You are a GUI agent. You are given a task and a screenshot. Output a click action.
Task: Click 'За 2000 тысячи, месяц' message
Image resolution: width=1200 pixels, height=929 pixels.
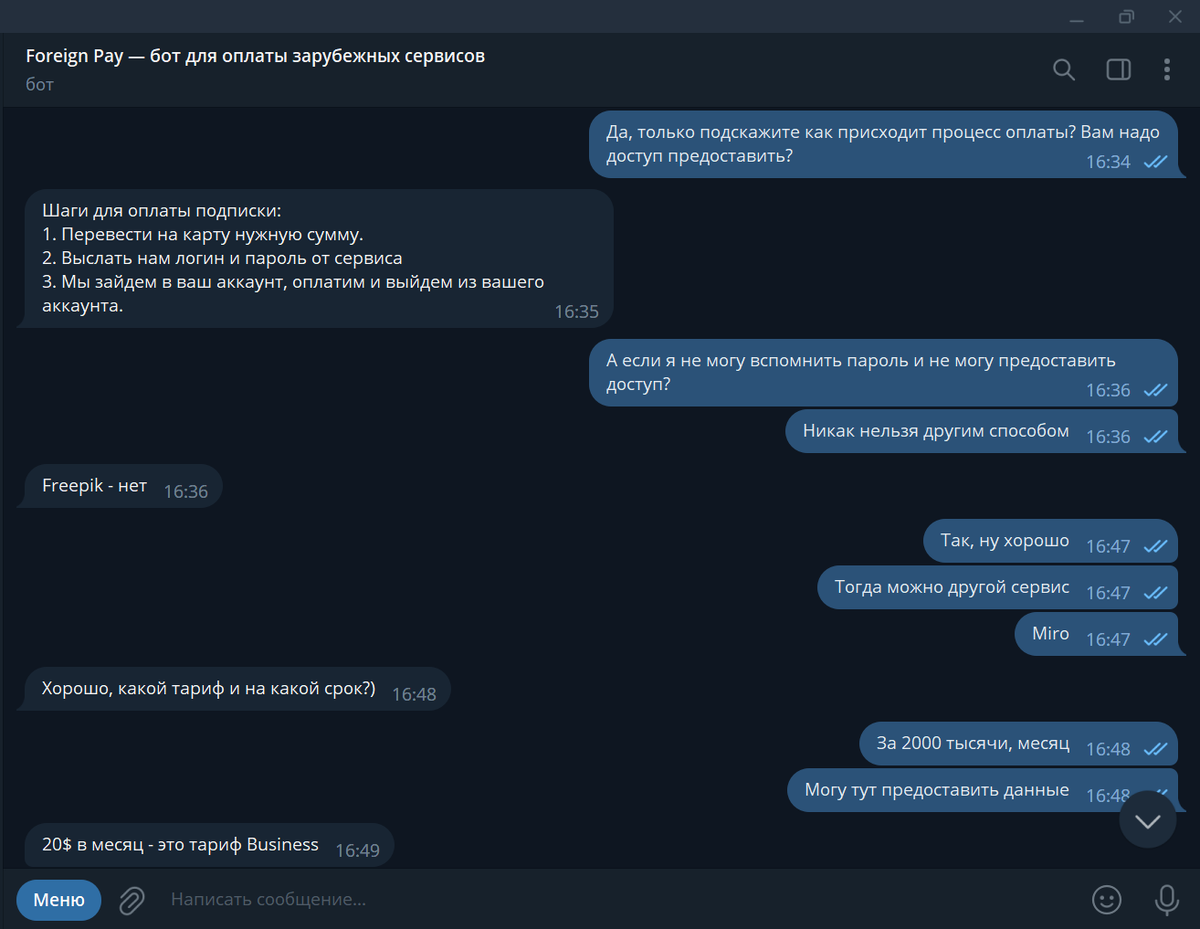(1019, 744)
